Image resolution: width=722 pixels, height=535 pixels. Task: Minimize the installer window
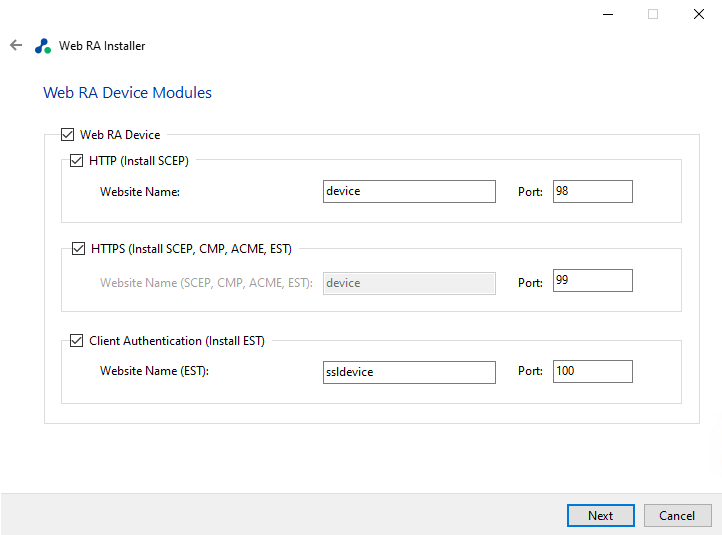click(x=606, y=14)
